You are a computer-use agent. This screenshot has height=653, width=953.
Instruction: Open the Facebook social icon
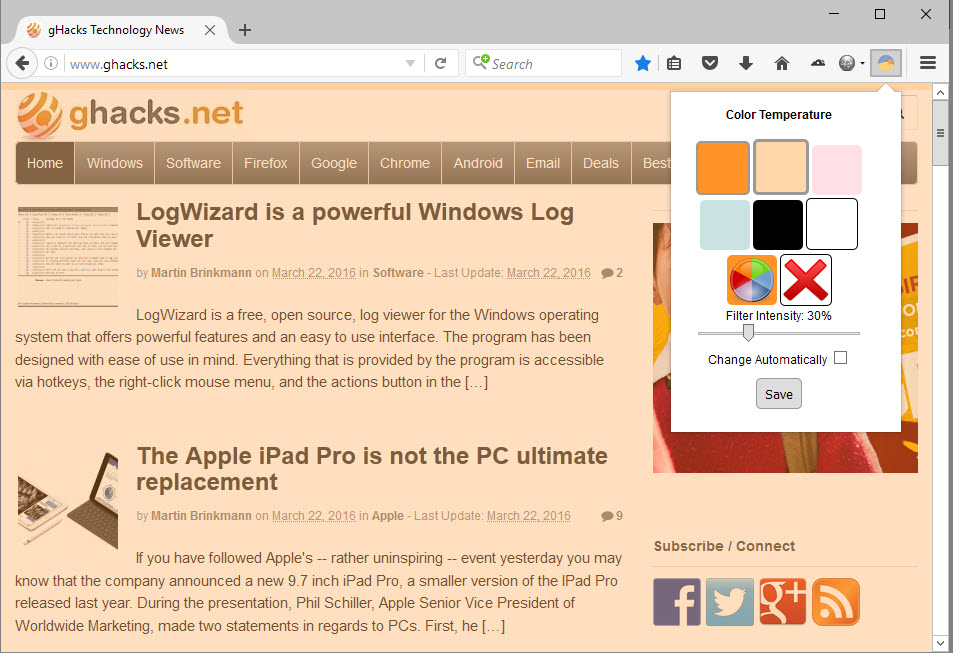point(677,602)
